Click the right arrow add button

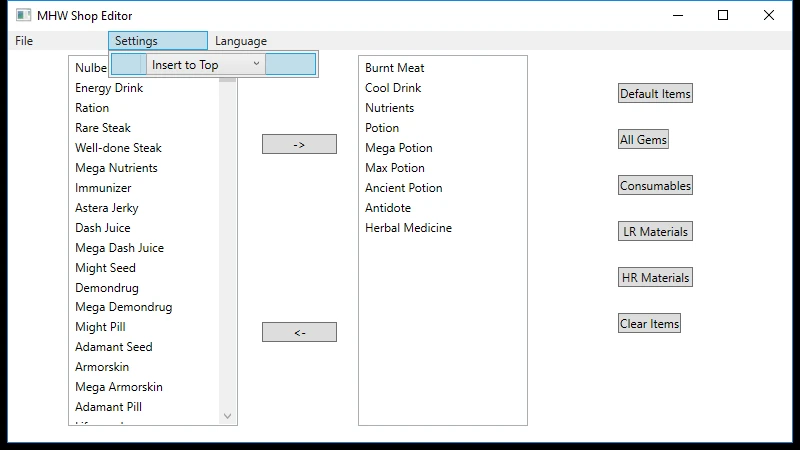click(x=299, y=144)
